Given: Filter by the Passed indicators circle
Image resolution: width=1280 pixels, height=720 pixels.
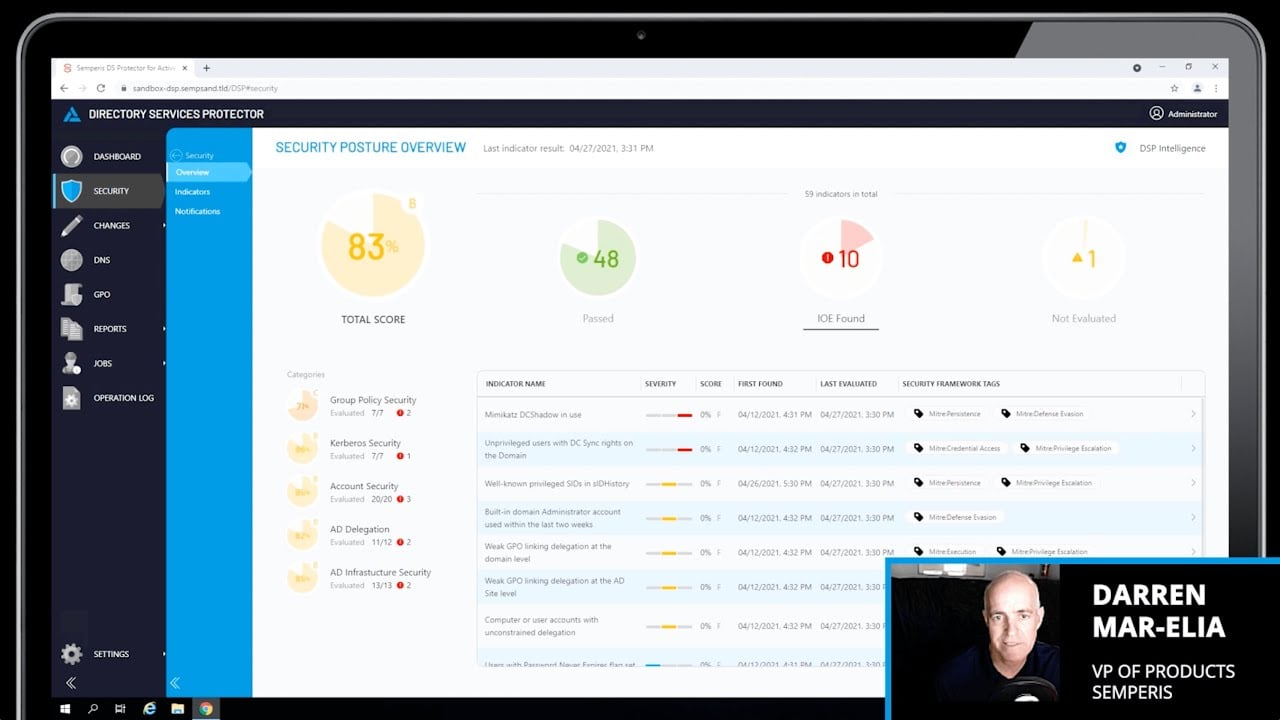Looking at the screenshot, I should coord(598,259).
